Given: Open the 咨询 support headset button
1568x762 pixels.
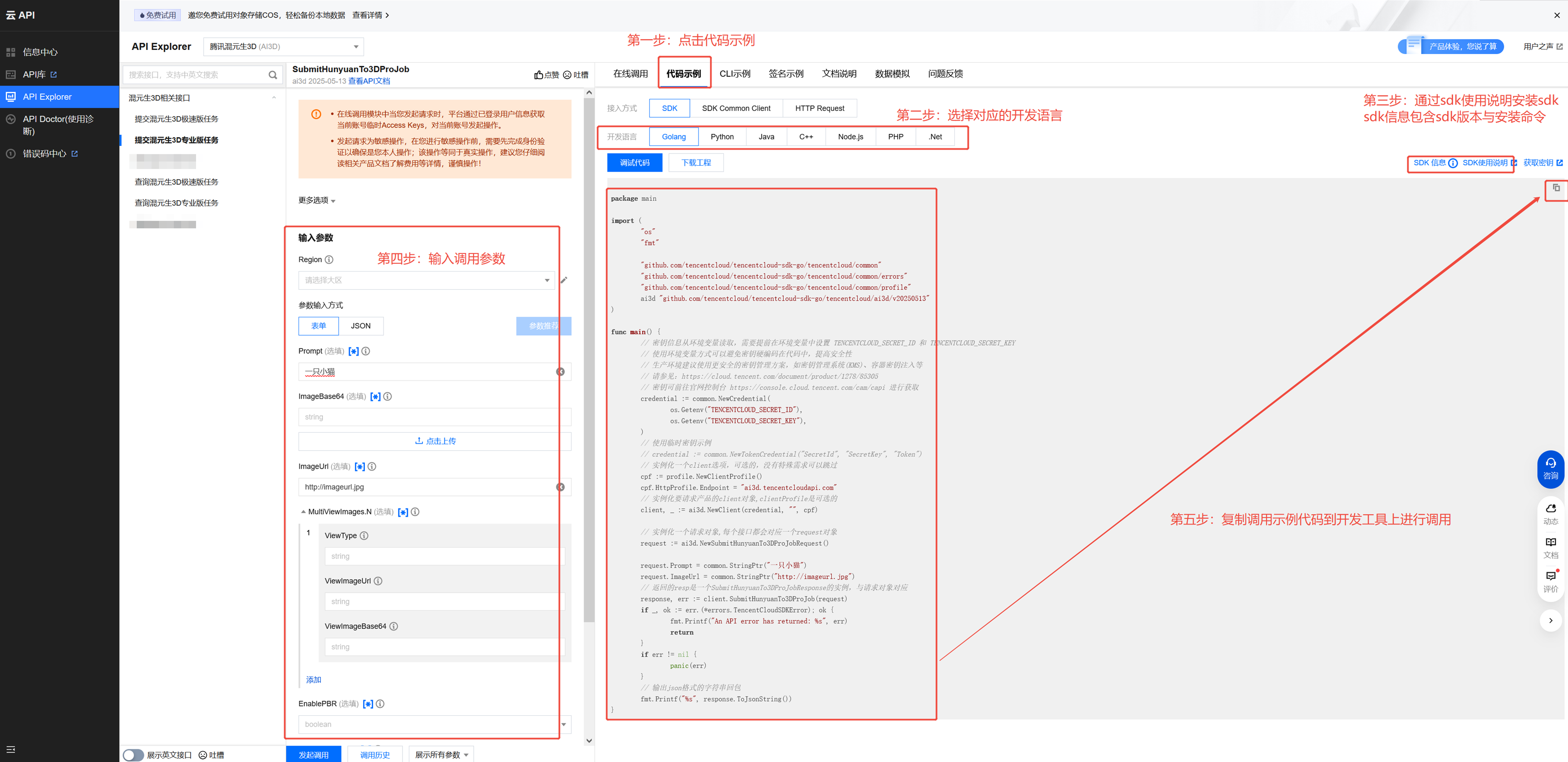Looking at the screenshot, I should (x=1550, y=468).
